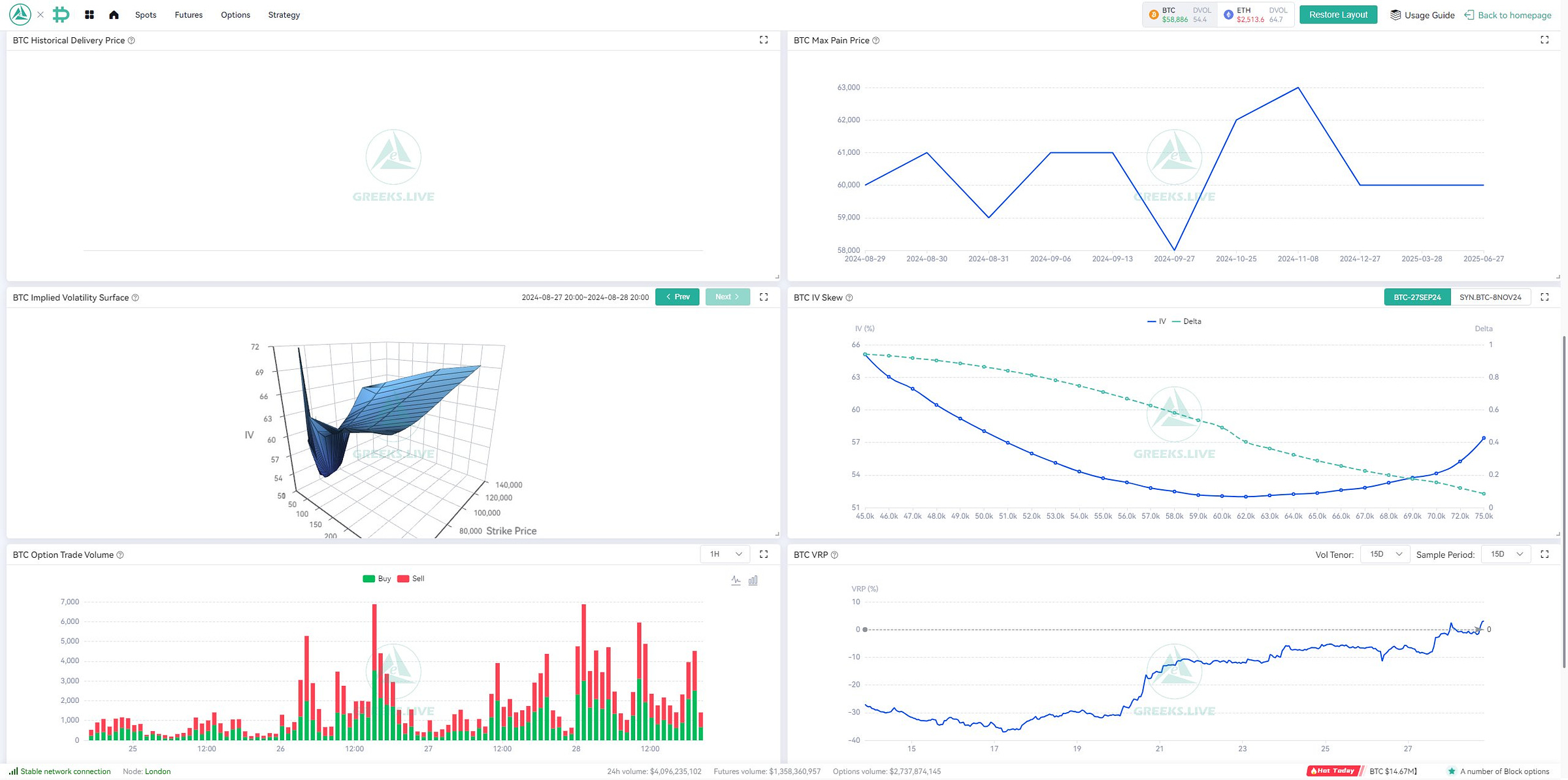Viewport: 1568px width, 780px height.
Task: Click the Hot Today badge
Action: point(1333,771)
